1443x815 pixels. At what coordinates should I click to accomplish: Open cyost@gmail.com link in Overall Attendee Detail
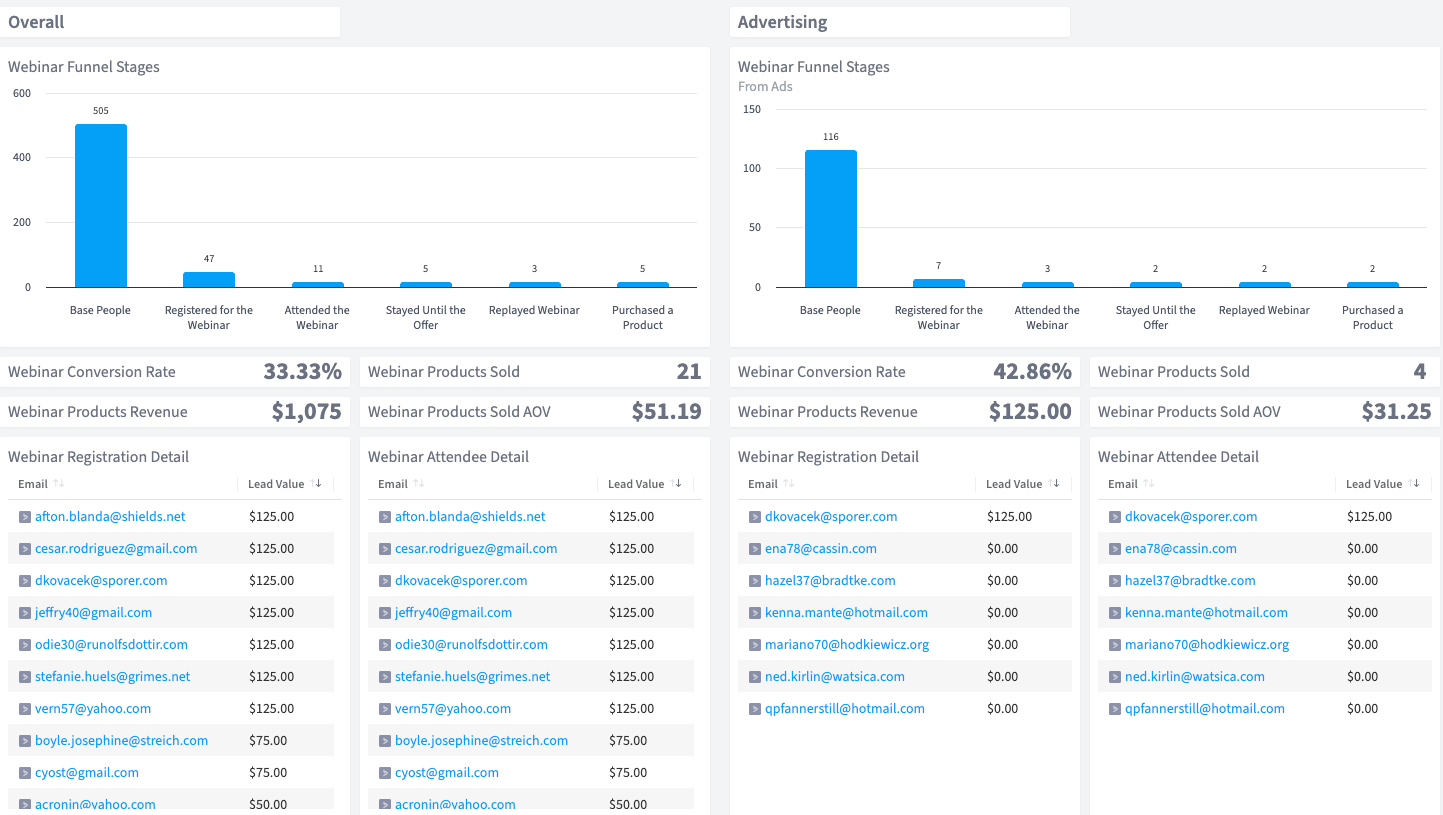point(447,773)
